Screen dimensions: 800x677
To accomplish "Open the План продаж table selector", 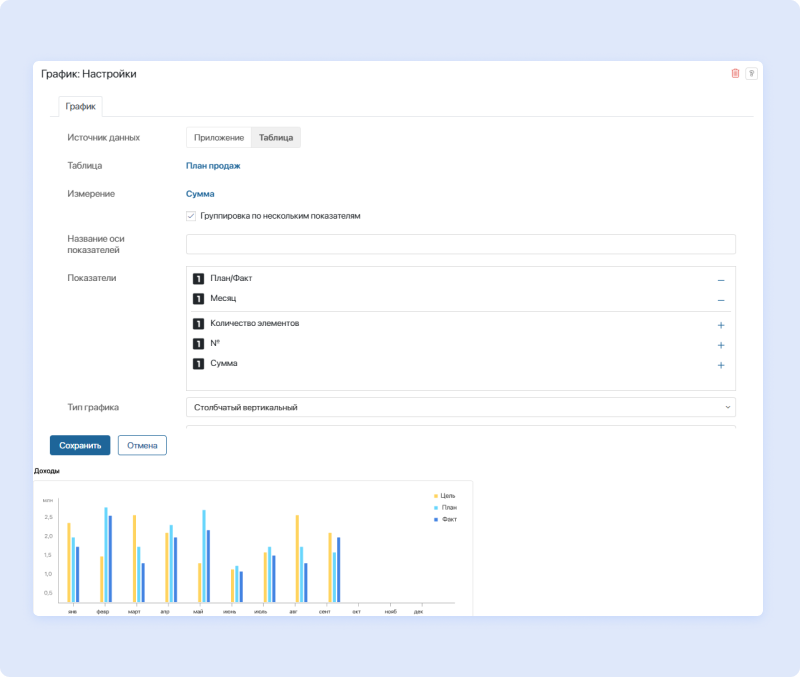I will pyautogui.click(x=213, y=166).
